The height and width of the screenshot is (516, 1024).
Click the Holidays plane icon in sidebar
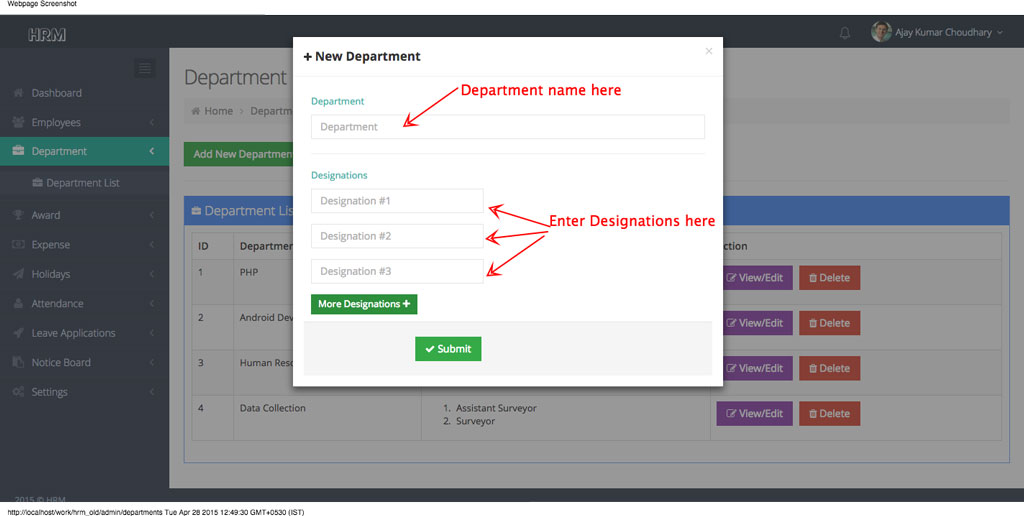pyautogui.click(x=19, y=274)
